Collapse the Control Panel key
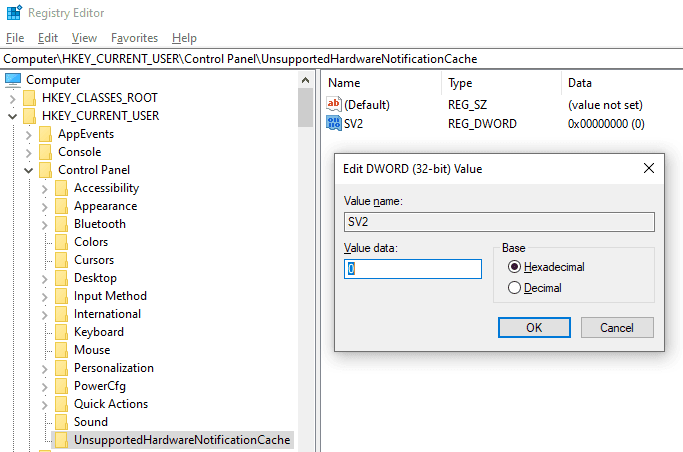 (29, 170)
